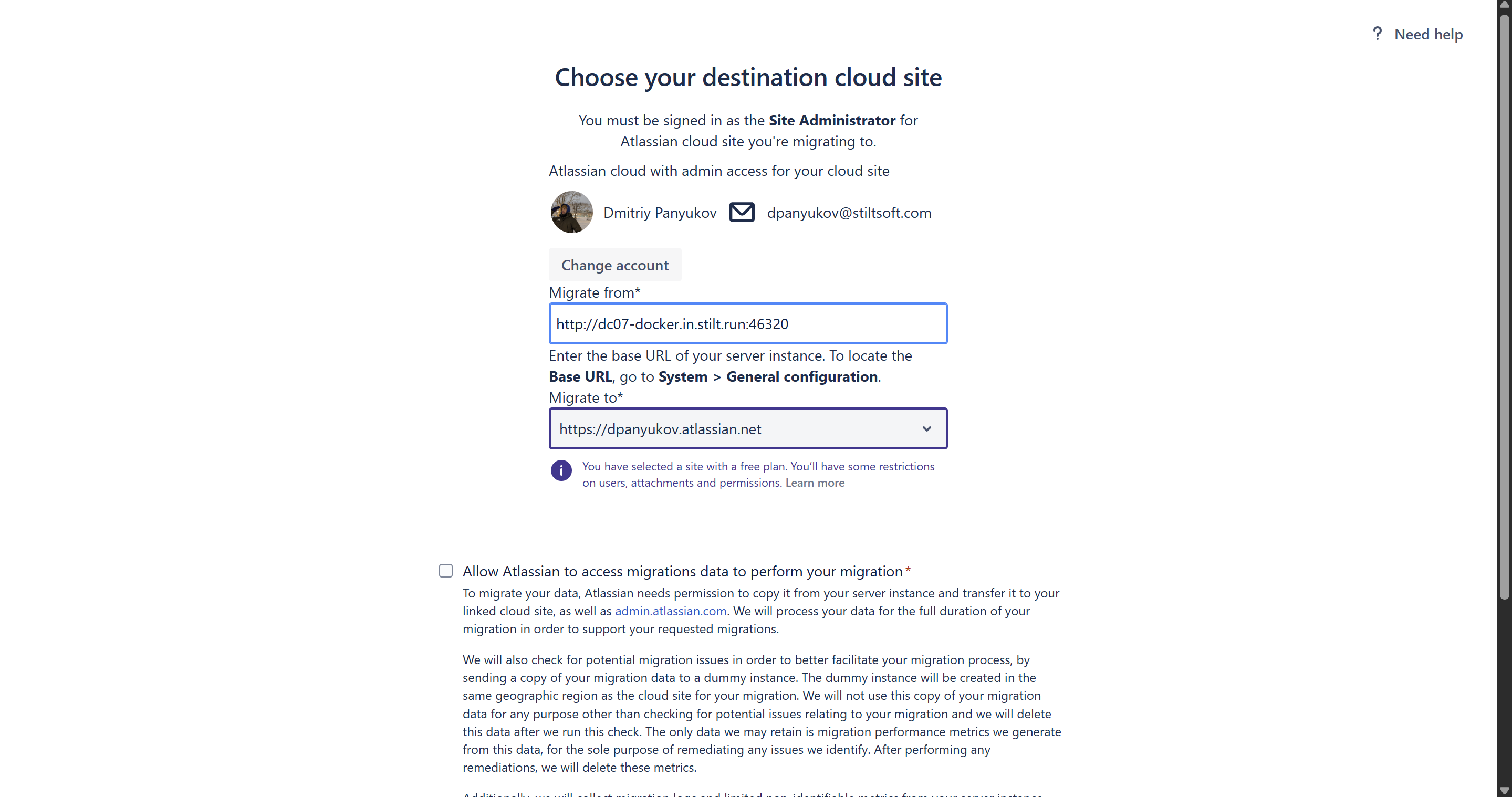Follow the admin.atlassian.com link
The width and height of the screenshot is (1512, 797).
(670, 611)
